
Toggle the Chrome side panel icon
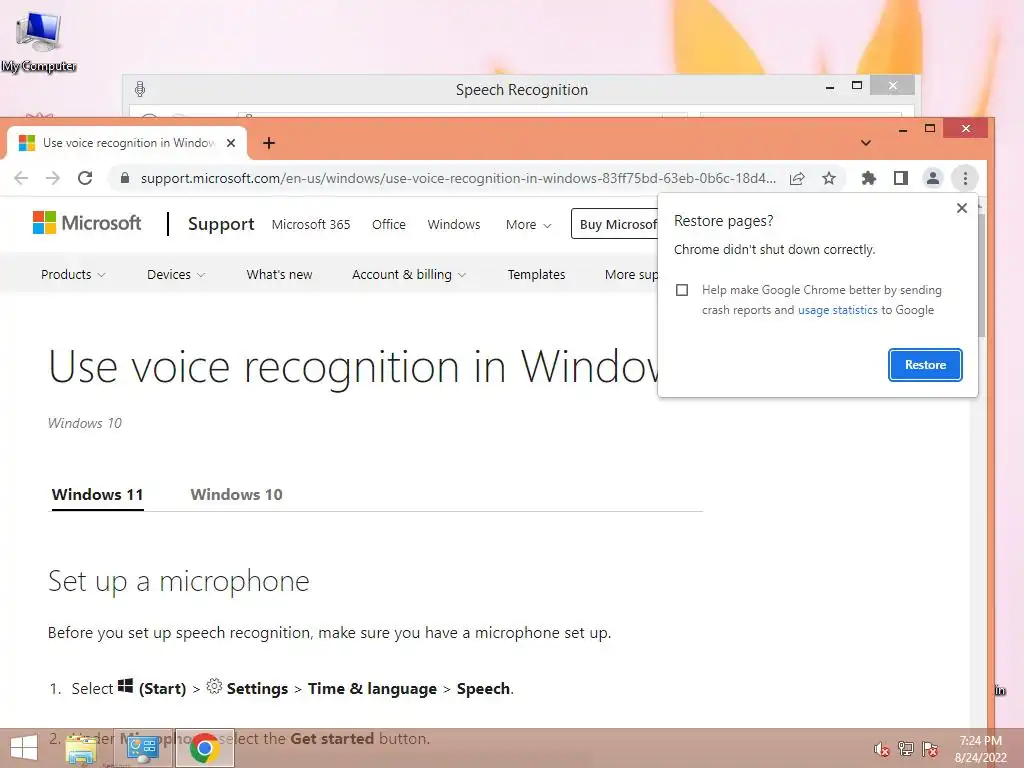pos(901,178)
